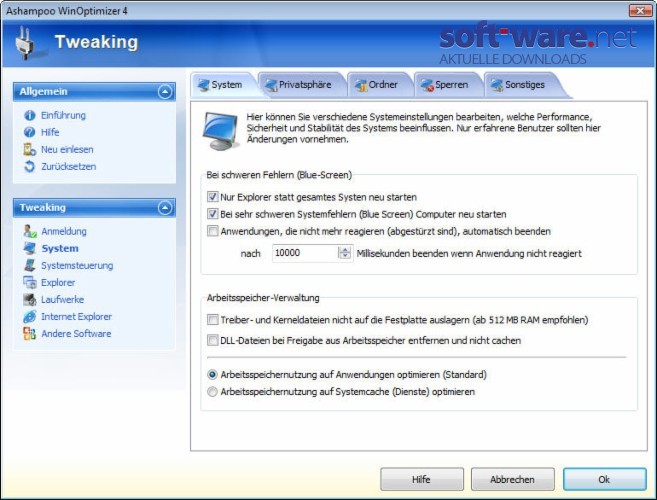
Task: Click the Sonstiges tab icon
Action: pos(497,85)
